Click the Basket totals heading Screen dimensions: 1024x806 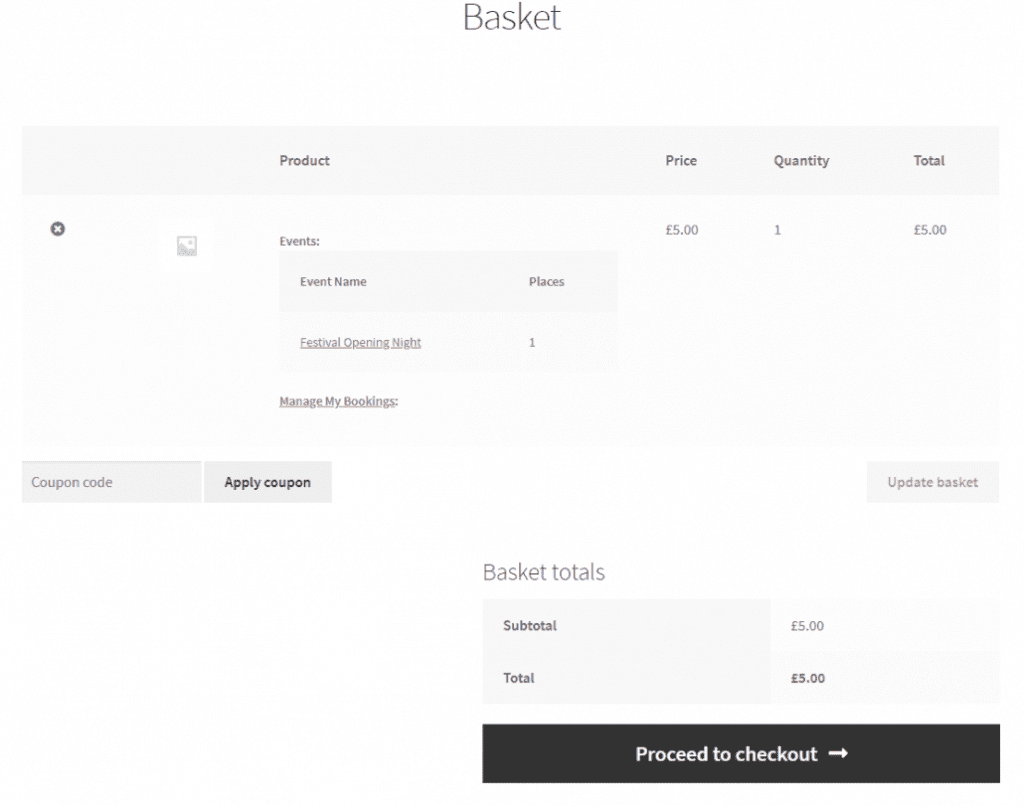coord(543,572)
